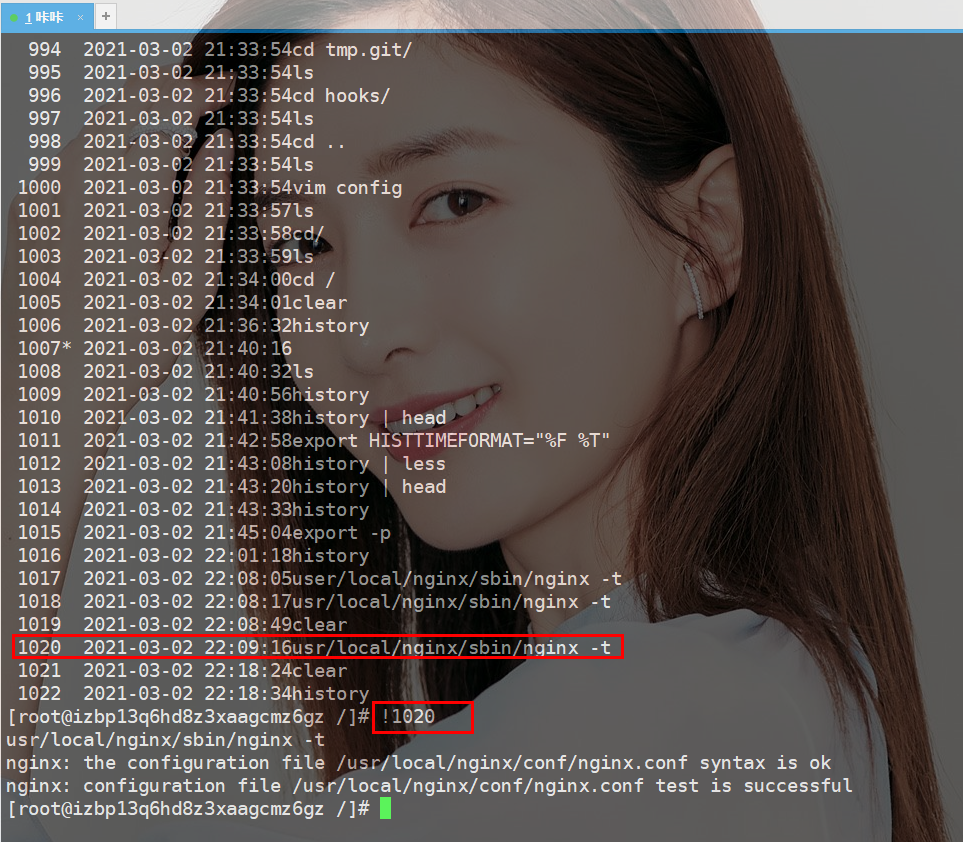Click line 1019 clear

182,625
